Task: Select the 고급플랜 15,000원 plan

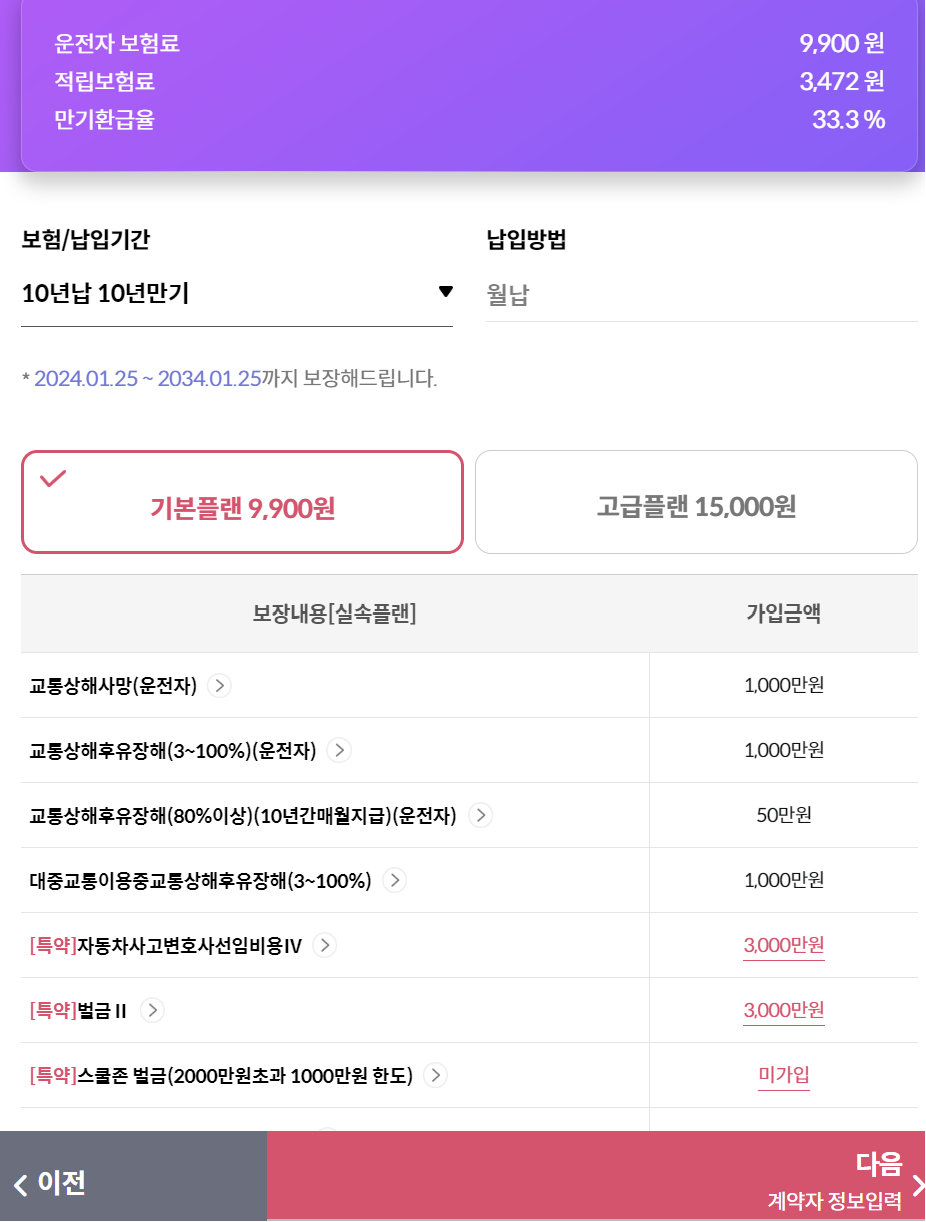Action: coord(696,502)
